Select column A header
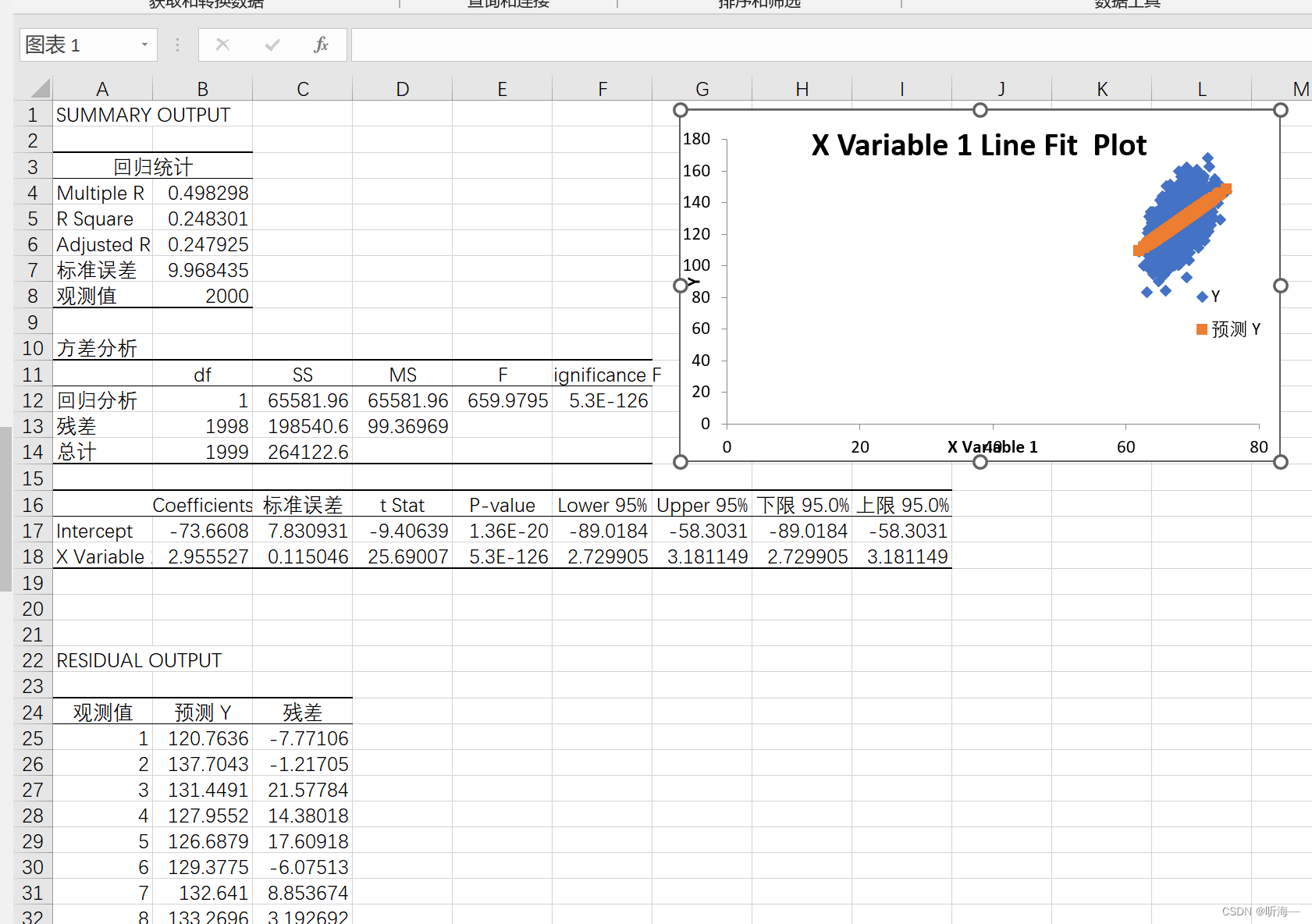The width and height of the screenshot is (1312, 924). tap(102, 89)
